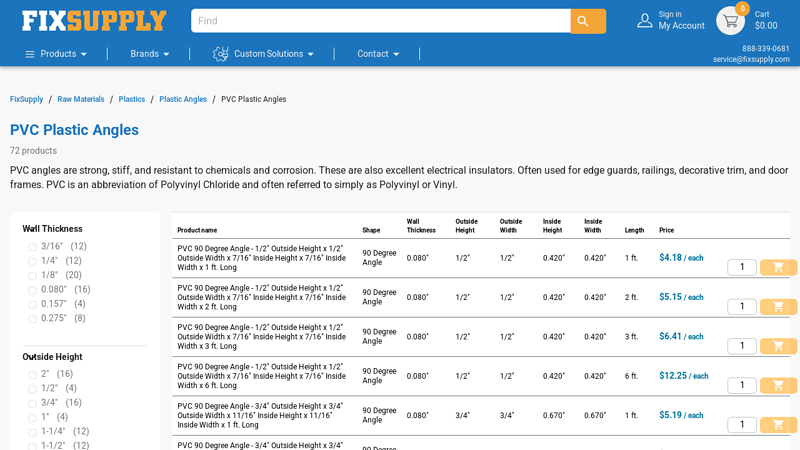Open the Plastic Angles breadcrumb link
The width and height of the screenshot is (800, 450).
click(183, 99)
